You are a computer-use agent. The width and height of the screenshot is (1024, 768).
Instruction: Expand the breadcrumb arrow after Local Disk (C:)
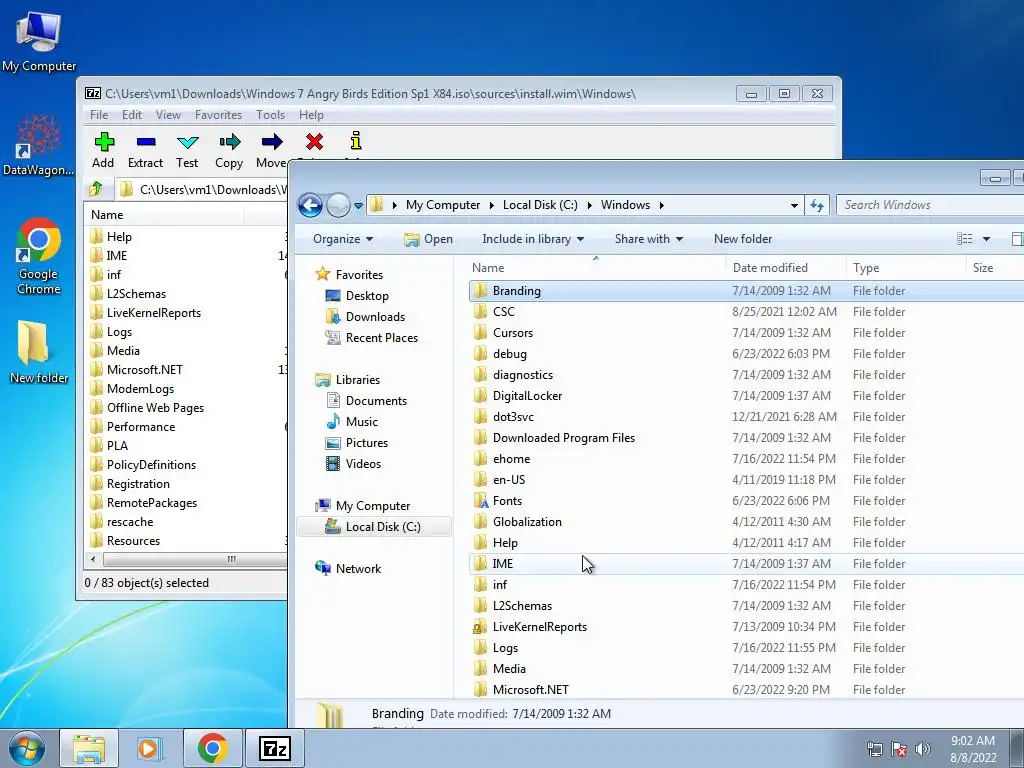589,205
